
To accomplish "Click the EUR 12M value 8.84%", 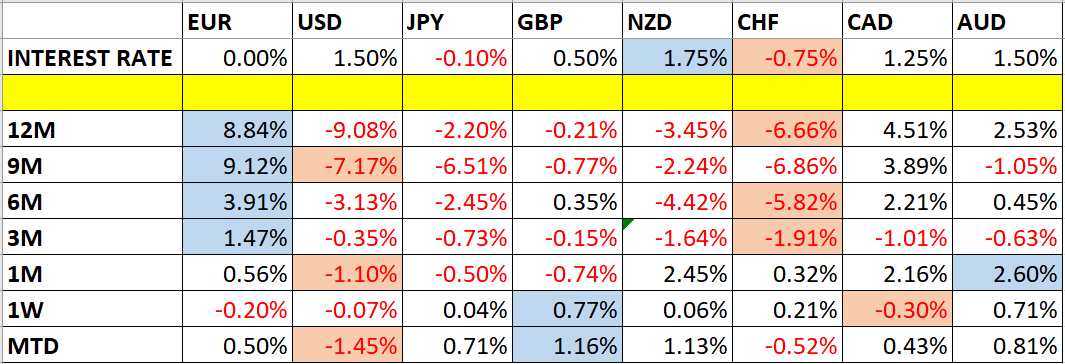I will click(237, 130).
